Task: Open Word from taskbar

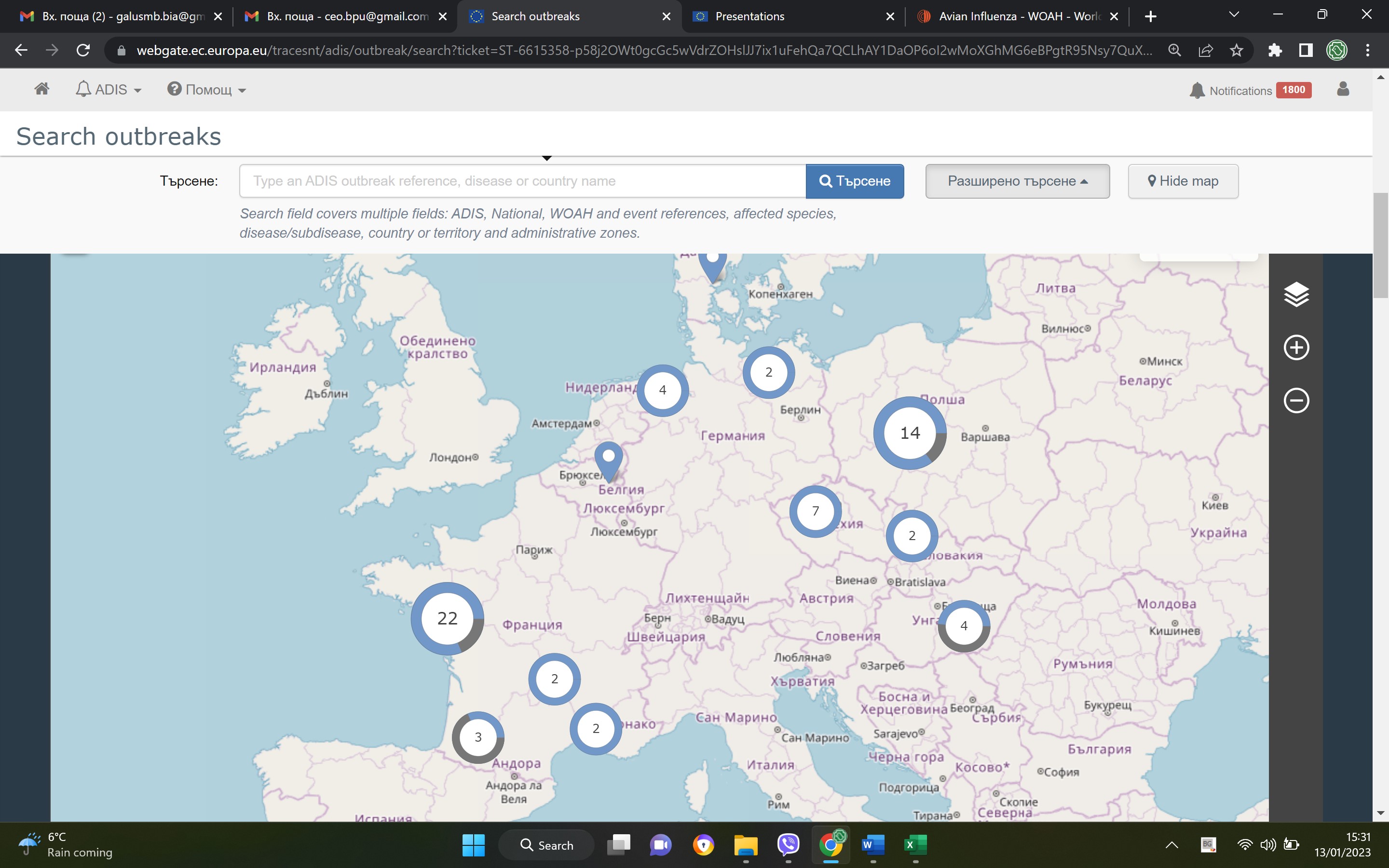Action: pos(872,844)
